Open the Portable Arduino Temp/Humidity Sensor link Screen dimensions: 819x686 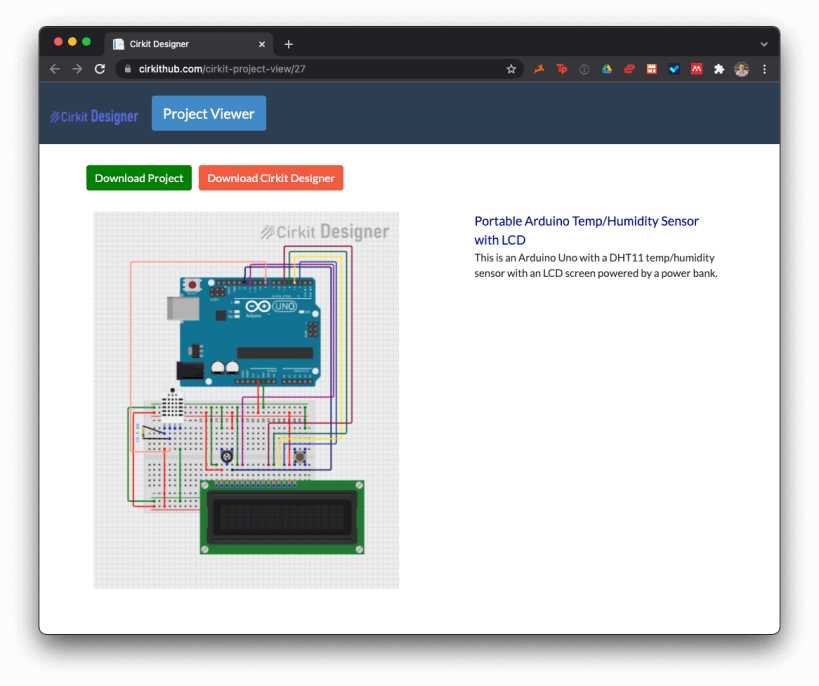586,230
